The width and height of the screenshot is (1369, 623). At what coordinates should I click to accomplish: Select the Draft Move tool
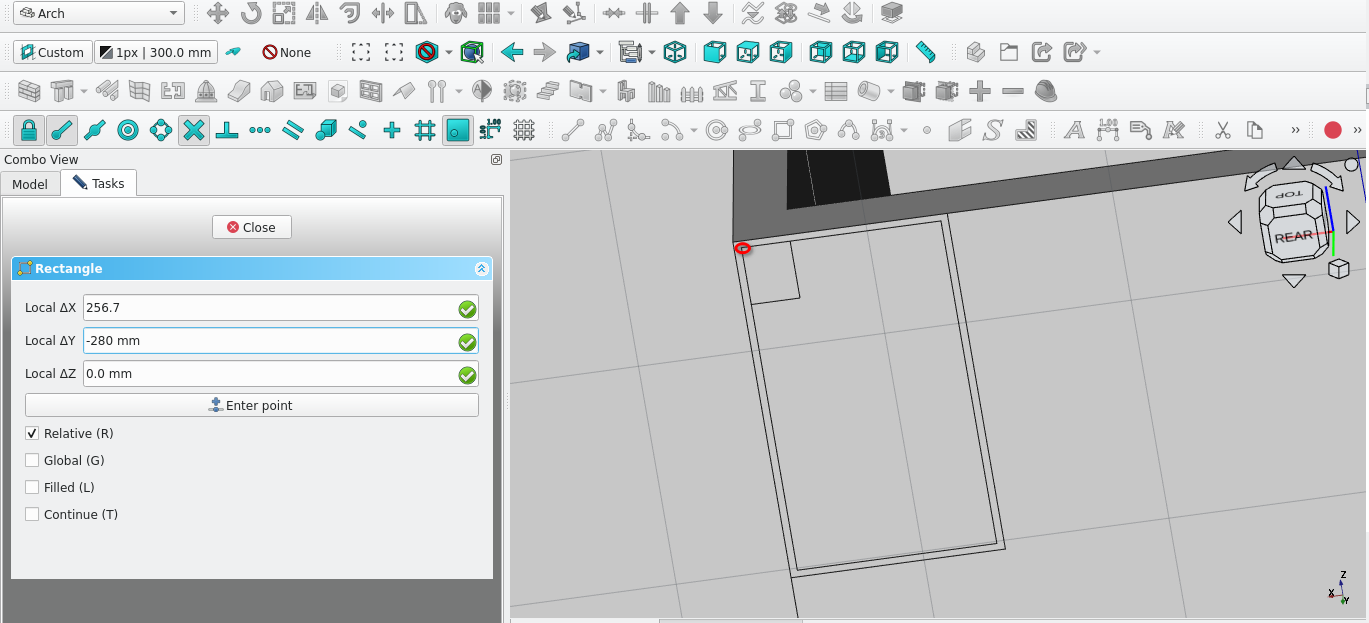[218, 14]
